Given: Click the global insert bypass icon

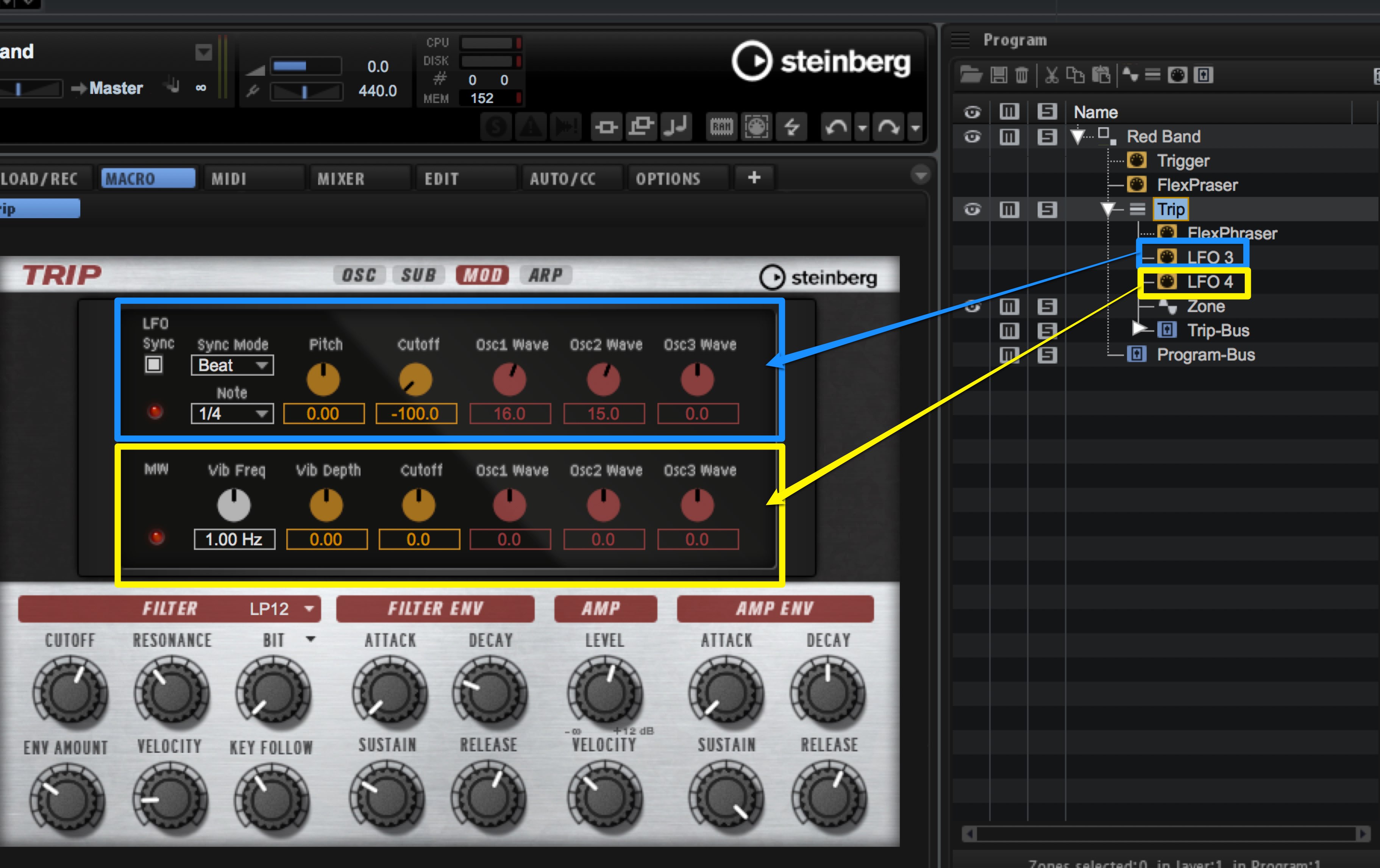Looking at the screenshot, I should (606, 126).
